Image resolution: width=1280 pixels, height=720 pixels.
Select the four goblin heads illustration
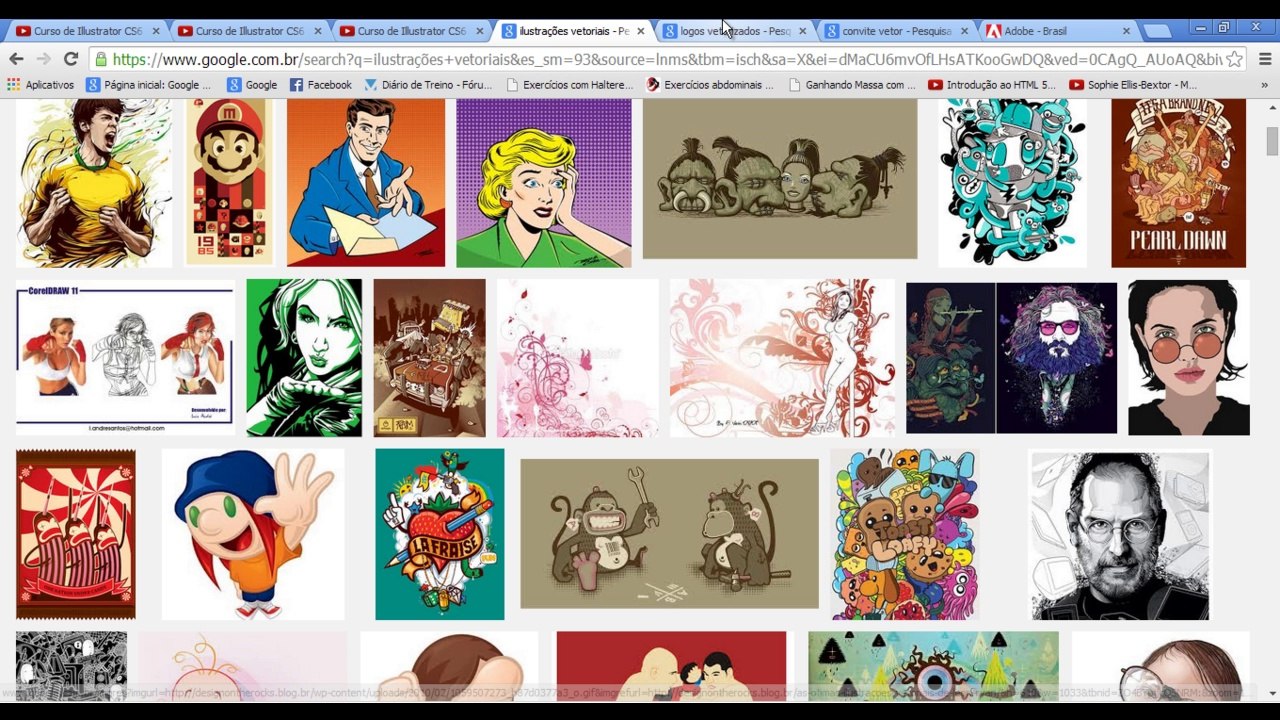[780, 179]
